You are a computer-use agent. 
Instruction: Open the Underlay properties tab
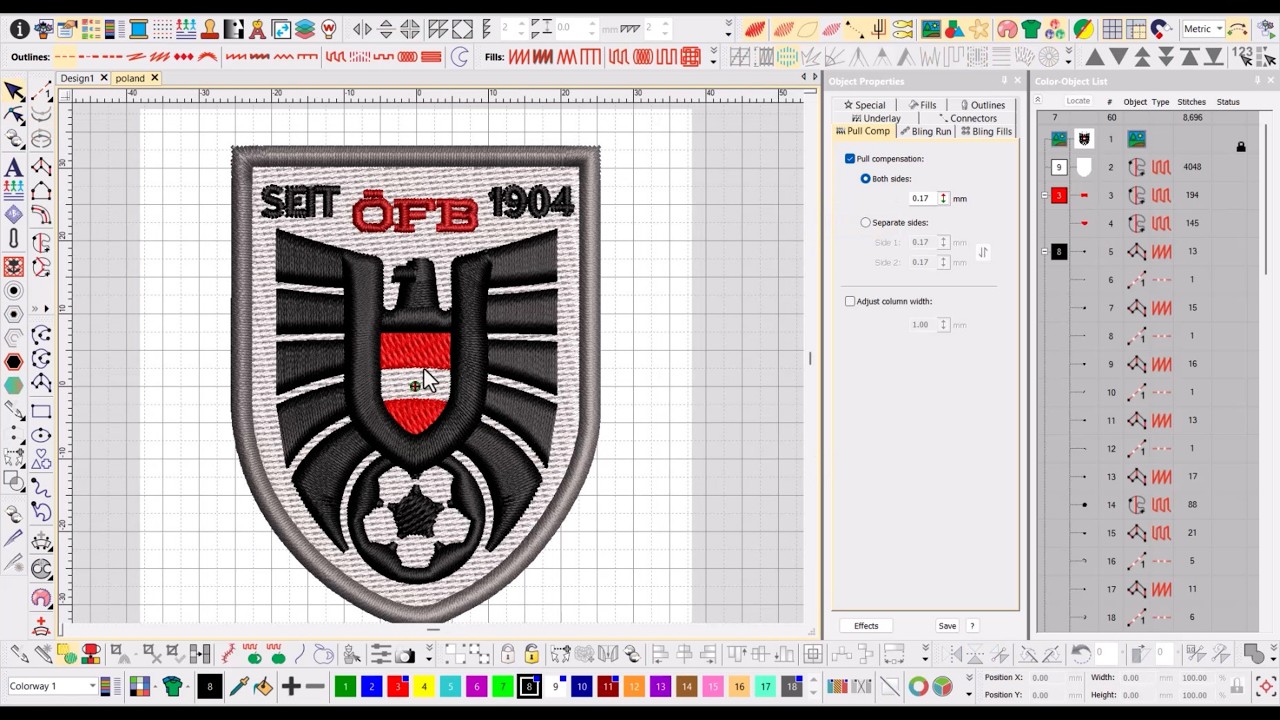tap(876, 118)
